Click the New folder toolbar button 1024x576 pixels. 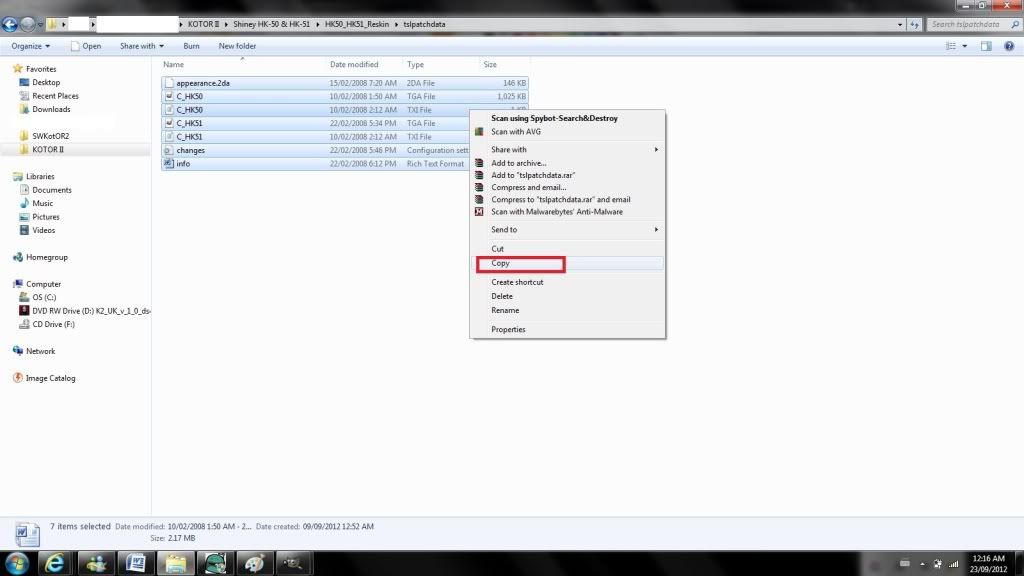pos(237,46)
